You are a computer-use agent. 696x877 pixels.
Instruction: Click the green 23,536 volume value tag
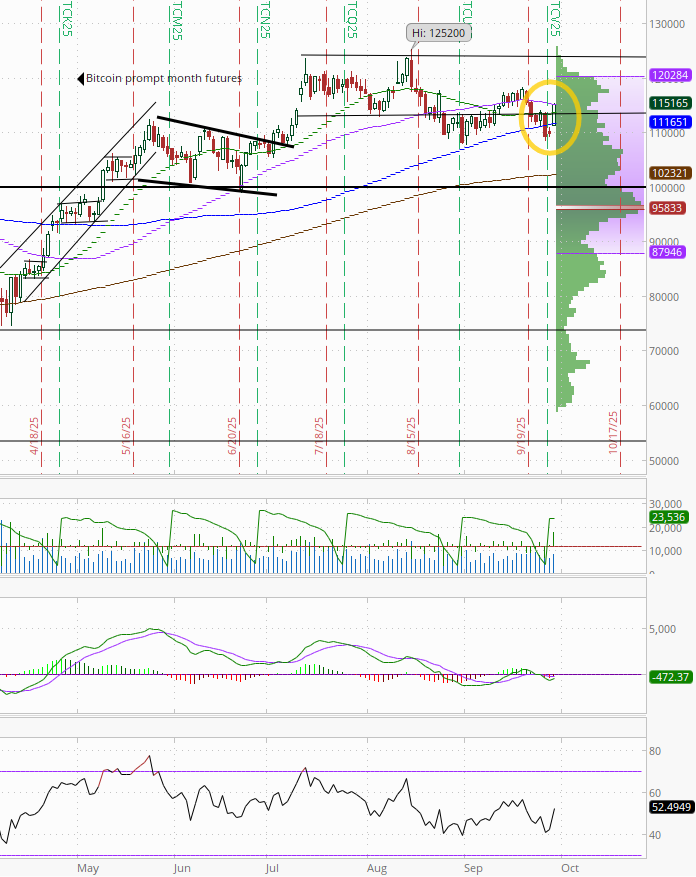point(669,517)
